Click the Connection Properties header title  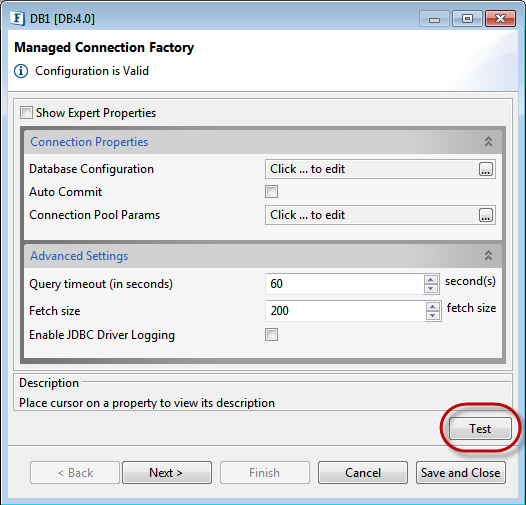pyautogui.click(x=89, y=142)
